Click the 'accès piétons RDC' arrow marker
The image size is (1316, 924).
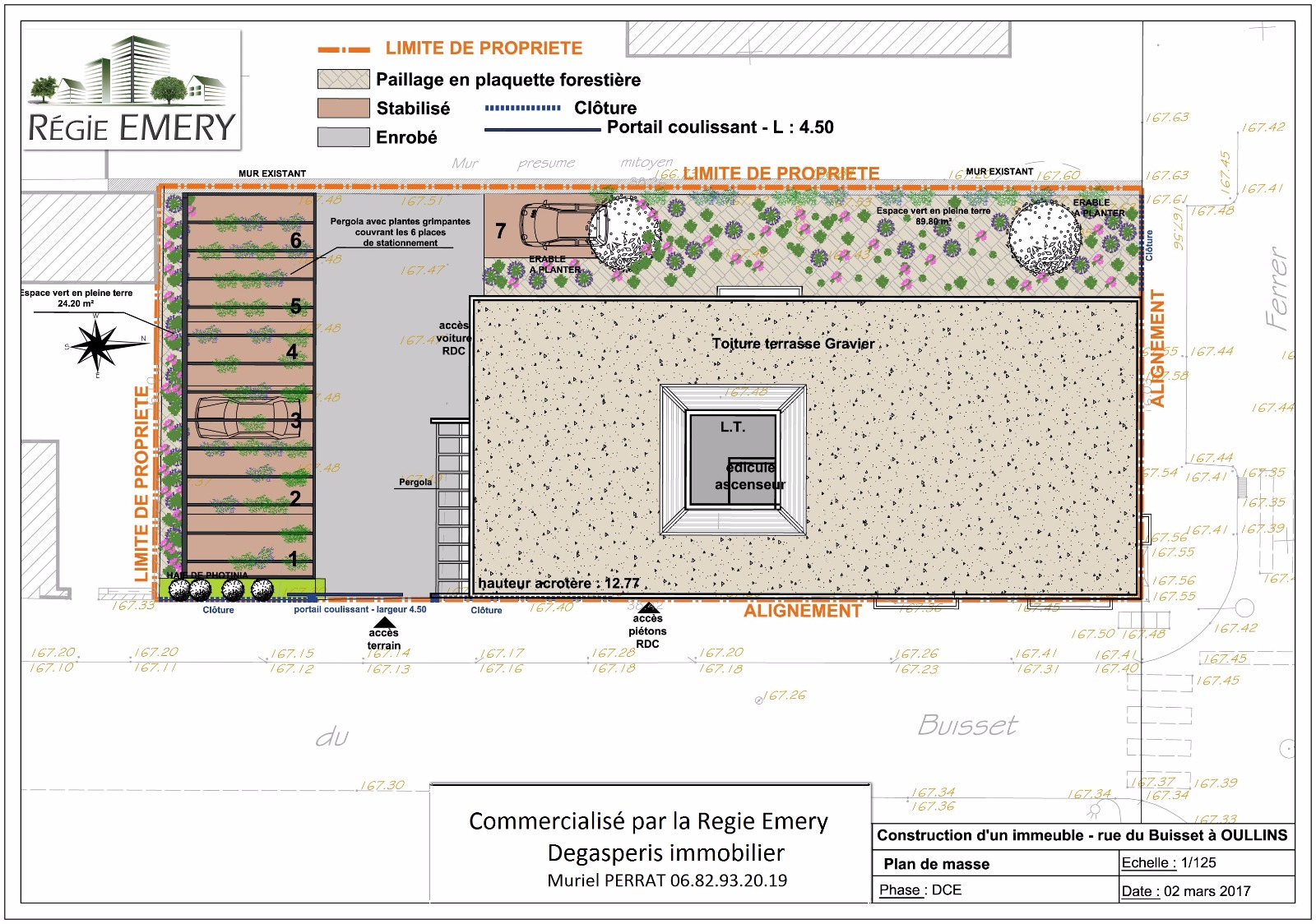pos(648,608)
